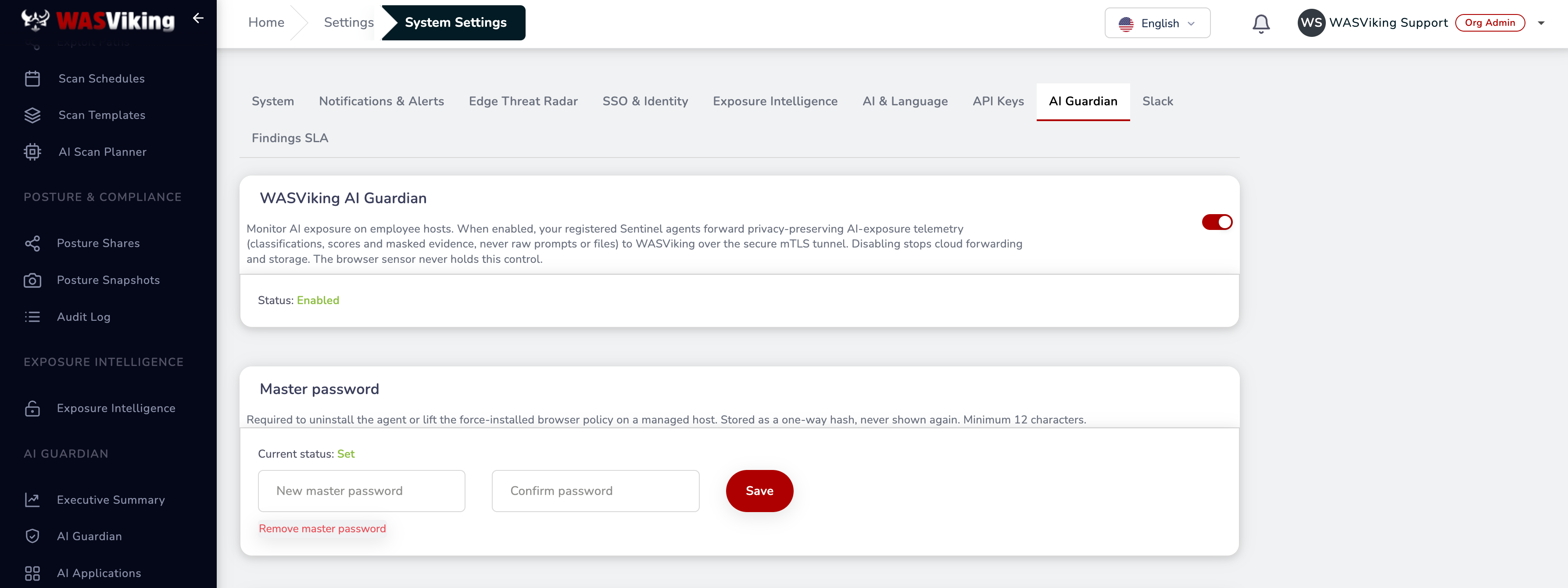Click the AI Applications grid icon
Viewport: 1568px width, 588px height.
click(x=32, y=573)
